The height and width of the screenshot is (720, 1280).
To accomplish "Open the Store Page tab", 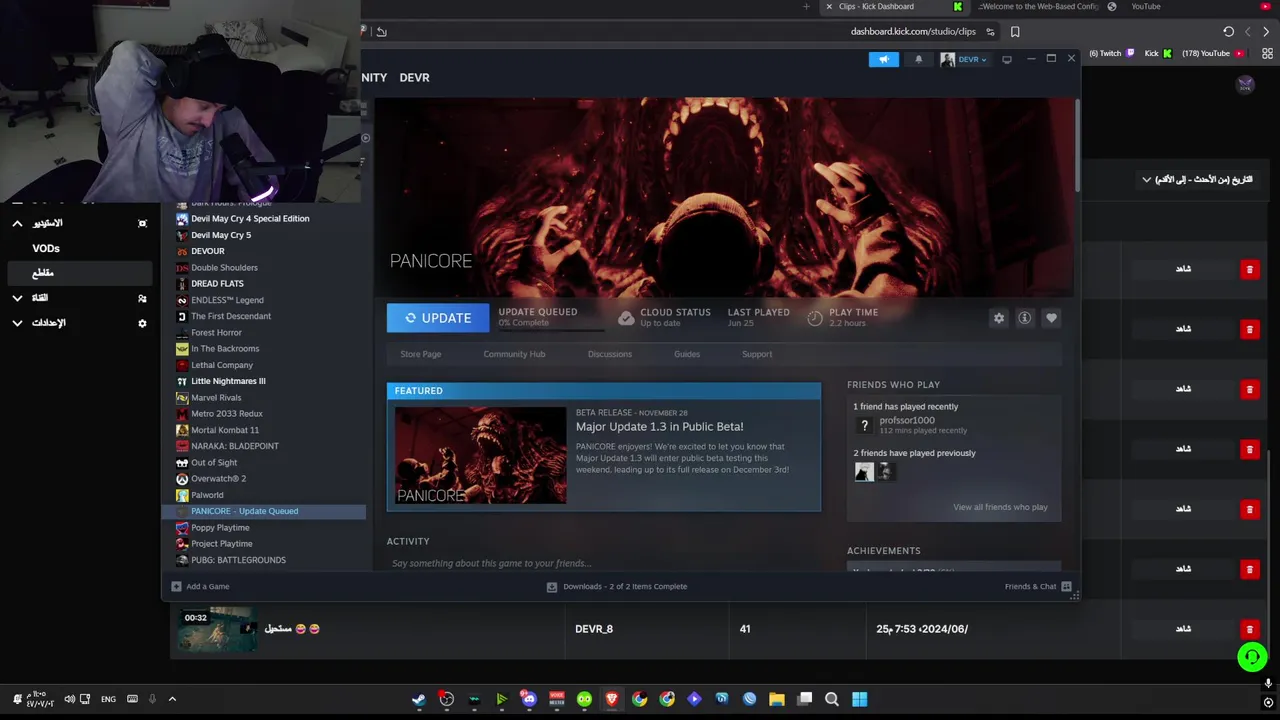I will [420, 354].
